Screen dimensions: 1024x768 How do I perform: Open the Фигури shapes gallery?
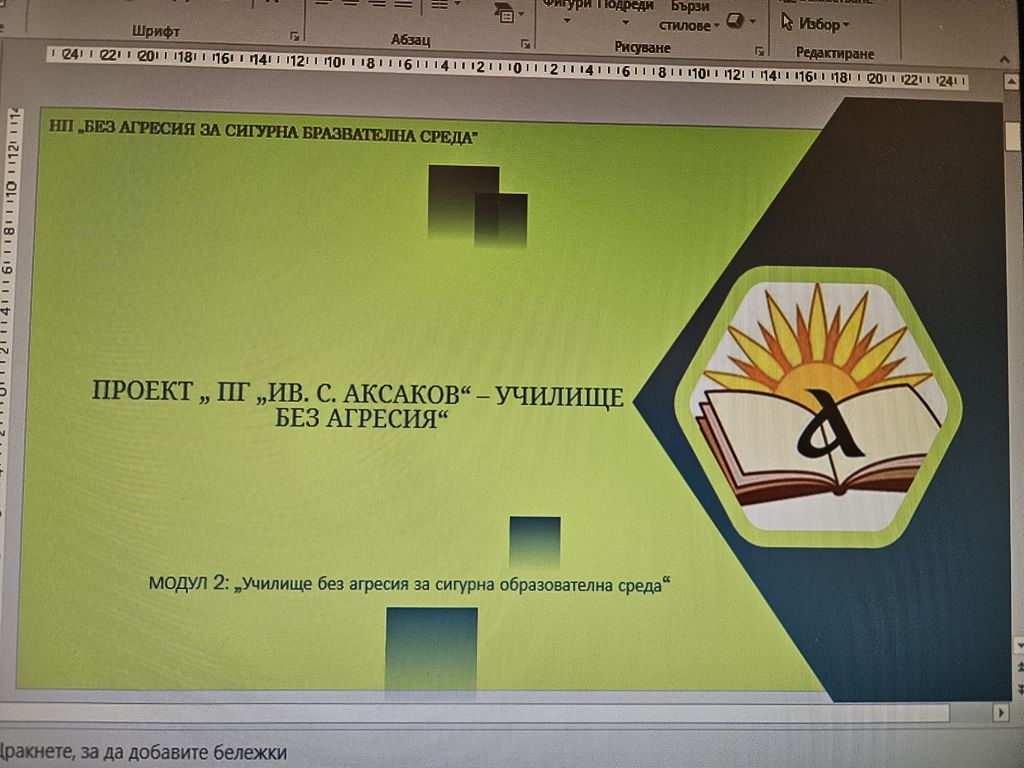click(x=566, y=12)
